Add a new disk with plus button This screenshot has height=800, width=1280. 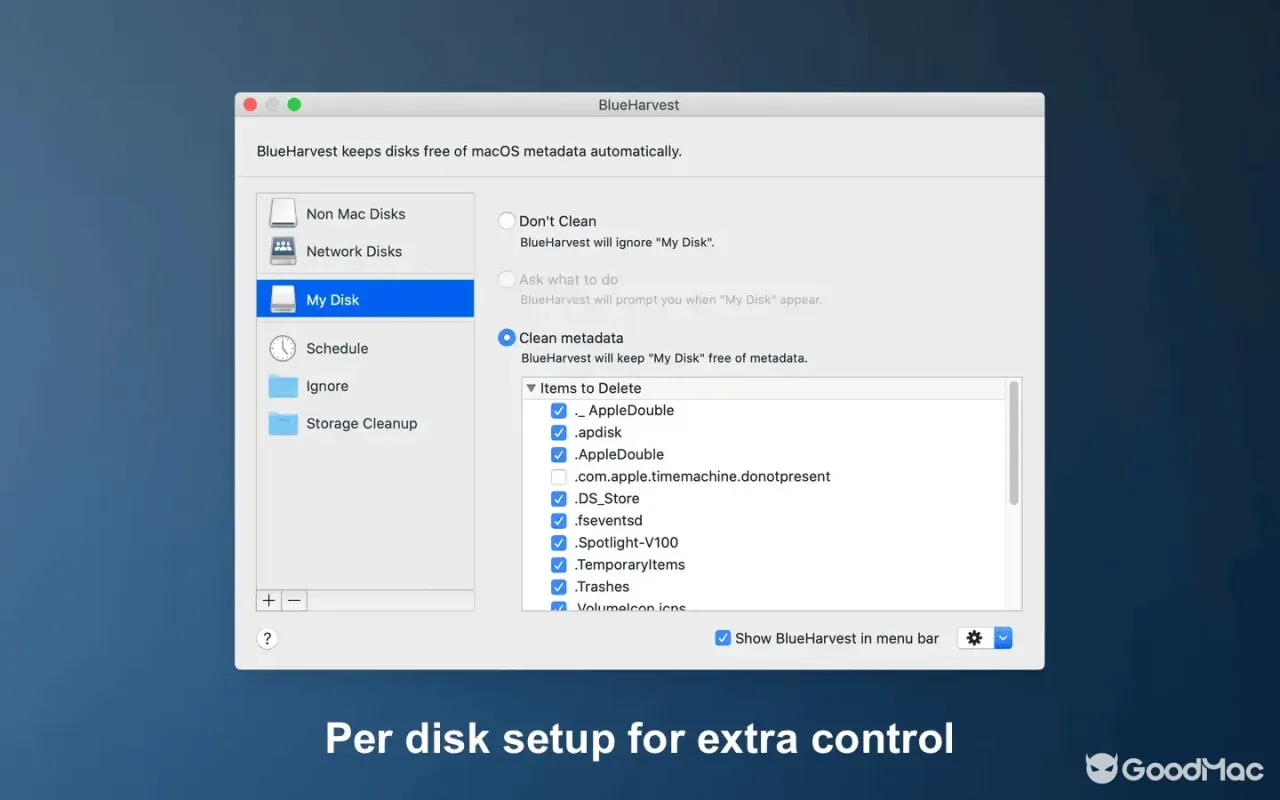click(269, 601)
